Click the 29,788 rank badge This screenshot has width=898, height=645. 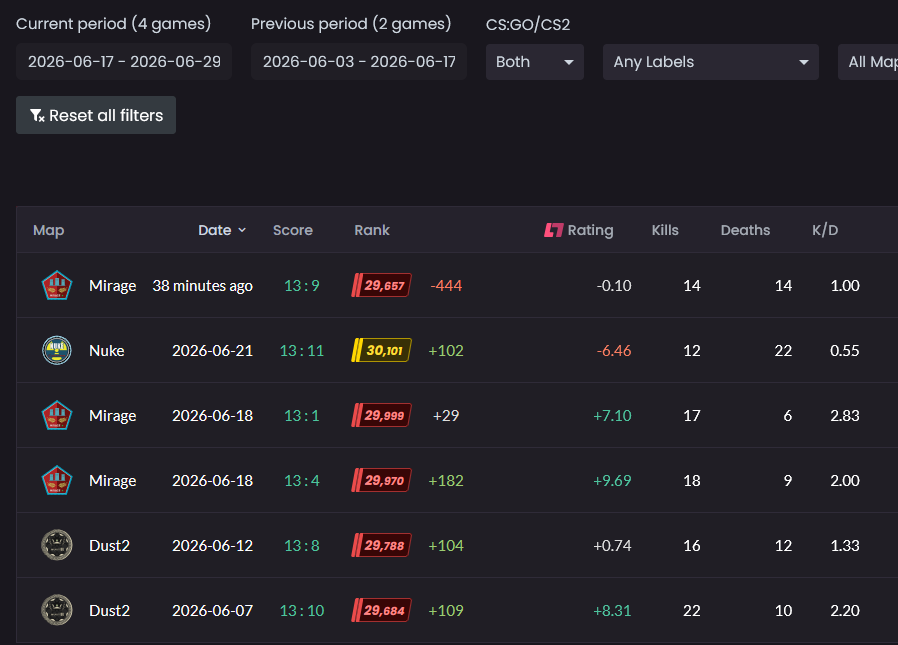pos(381,545)
